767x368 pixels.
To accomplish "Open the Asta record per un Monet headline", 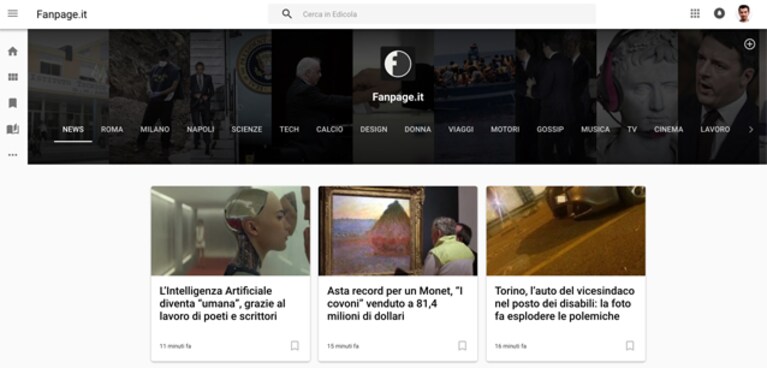I will [395, 304].
